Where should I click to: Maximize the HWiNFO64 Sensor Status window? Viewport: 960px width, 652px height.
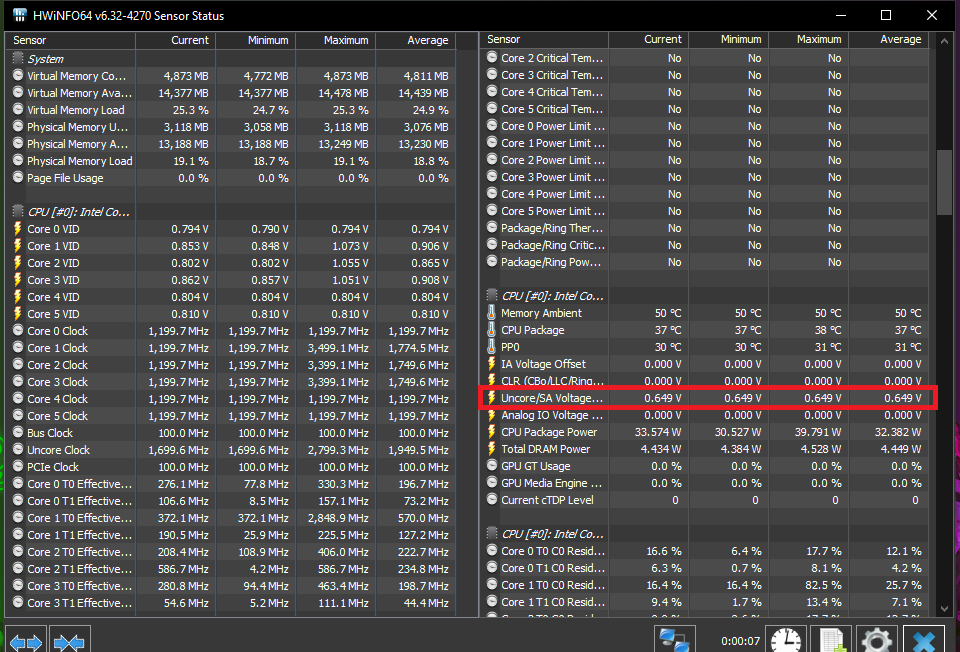click(886, 15)
